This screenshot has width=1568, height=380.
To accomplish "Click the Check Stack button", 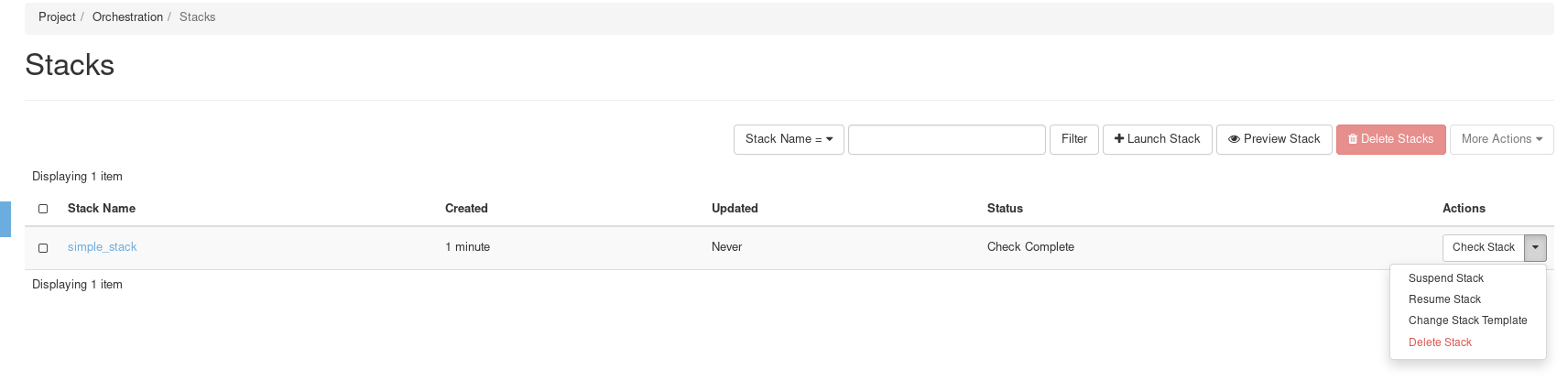I will 1483,247.
